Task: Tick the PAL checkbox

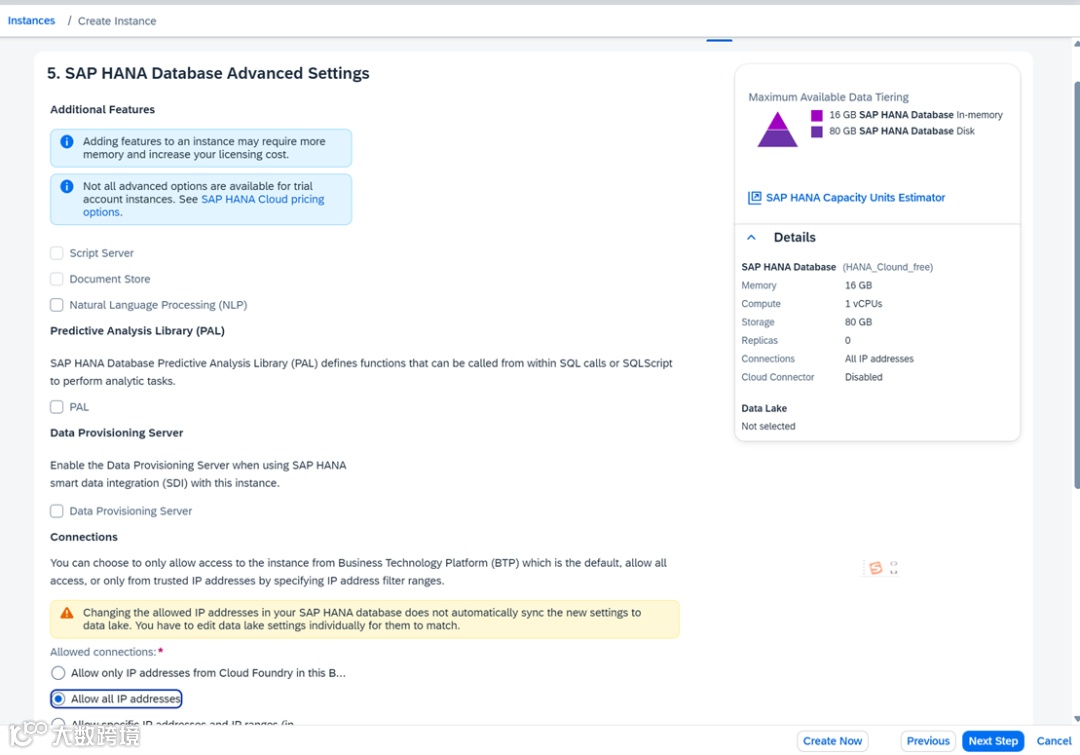Action: point(56,407)
